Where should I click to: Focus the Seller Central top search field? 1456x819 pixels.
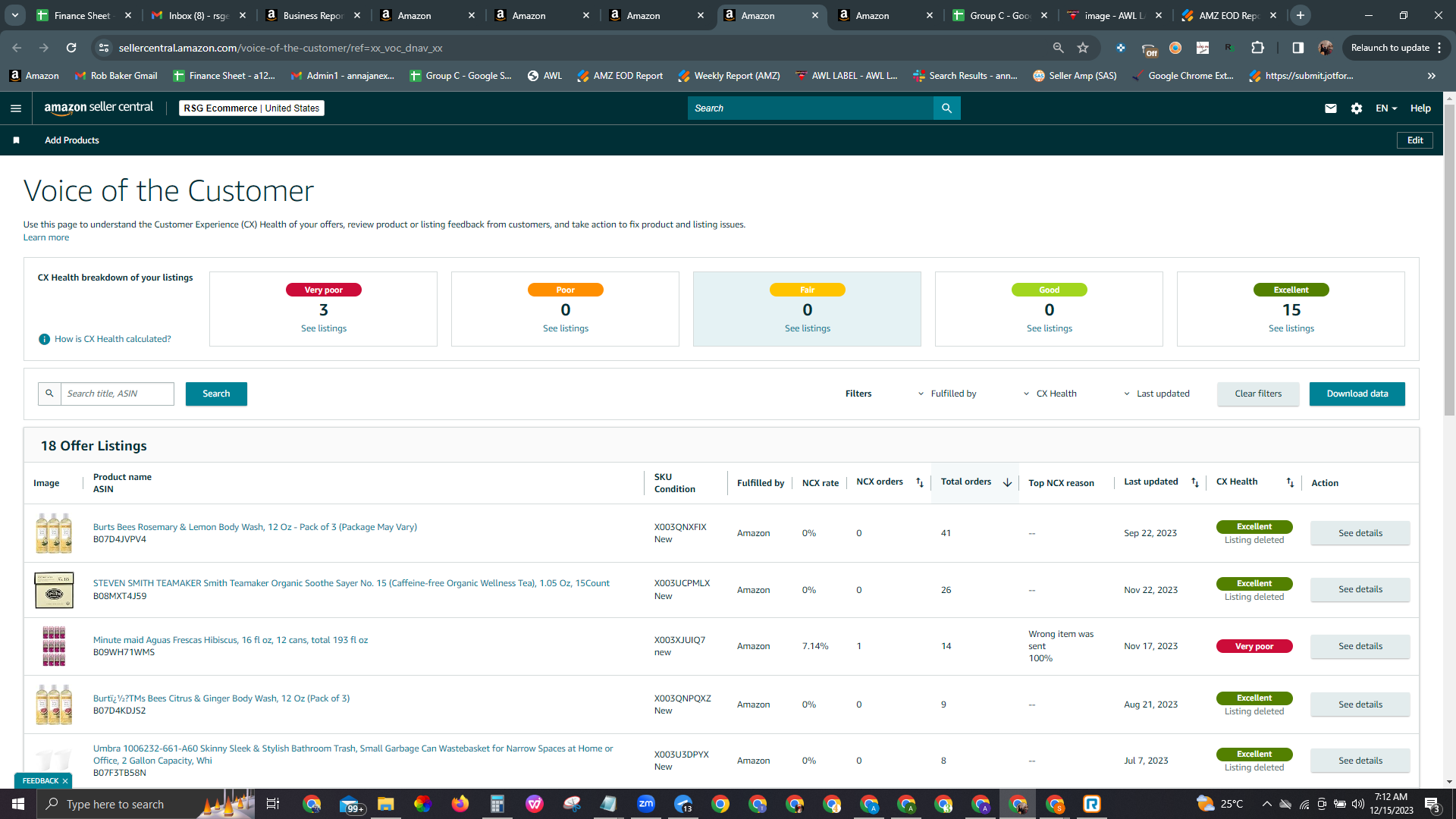(x=810, y=108)
